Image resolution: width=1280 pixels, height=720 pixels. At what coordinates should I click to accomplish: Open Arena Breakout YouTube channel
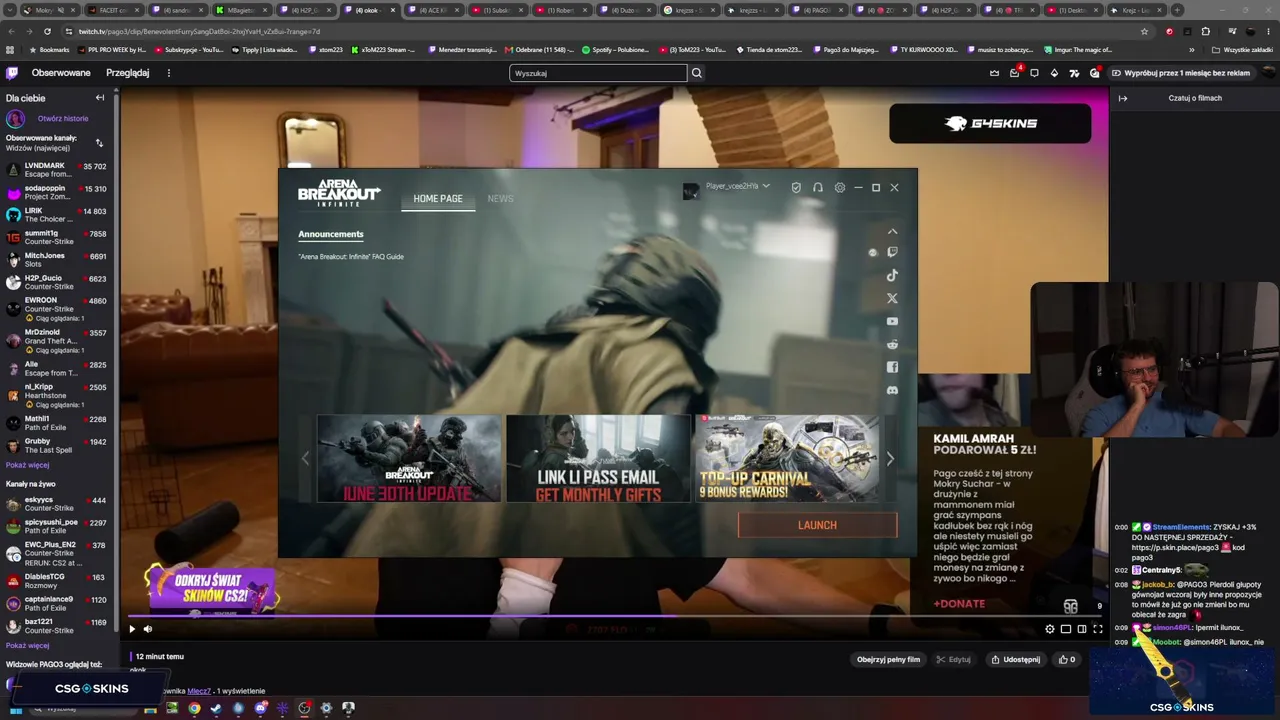[x=892, y=321]
